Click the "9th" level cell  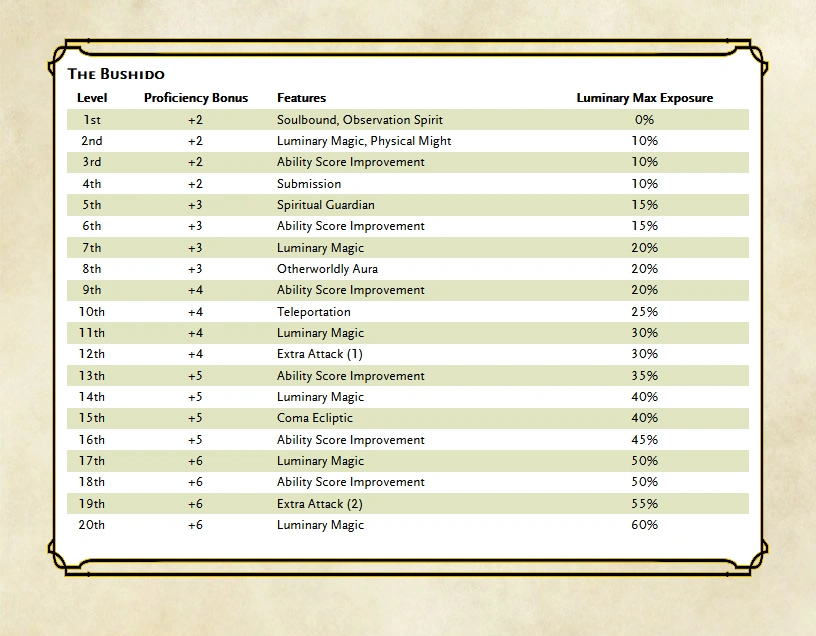tap(92, 290)
